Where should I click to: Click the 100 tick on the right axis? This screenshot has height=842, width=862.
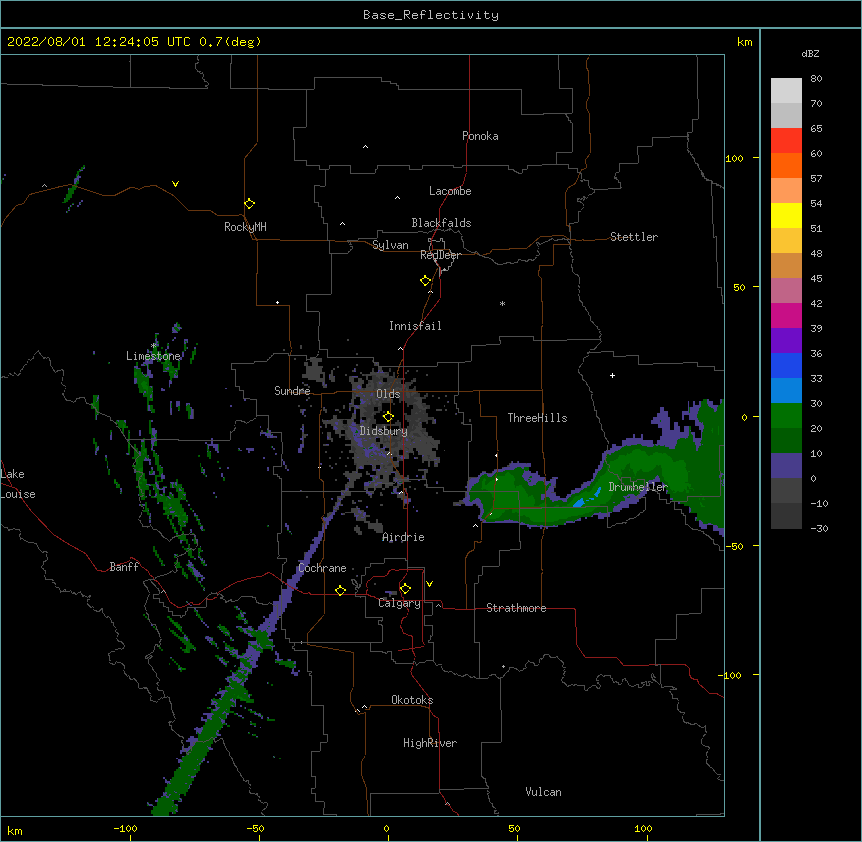coord(734,158)
